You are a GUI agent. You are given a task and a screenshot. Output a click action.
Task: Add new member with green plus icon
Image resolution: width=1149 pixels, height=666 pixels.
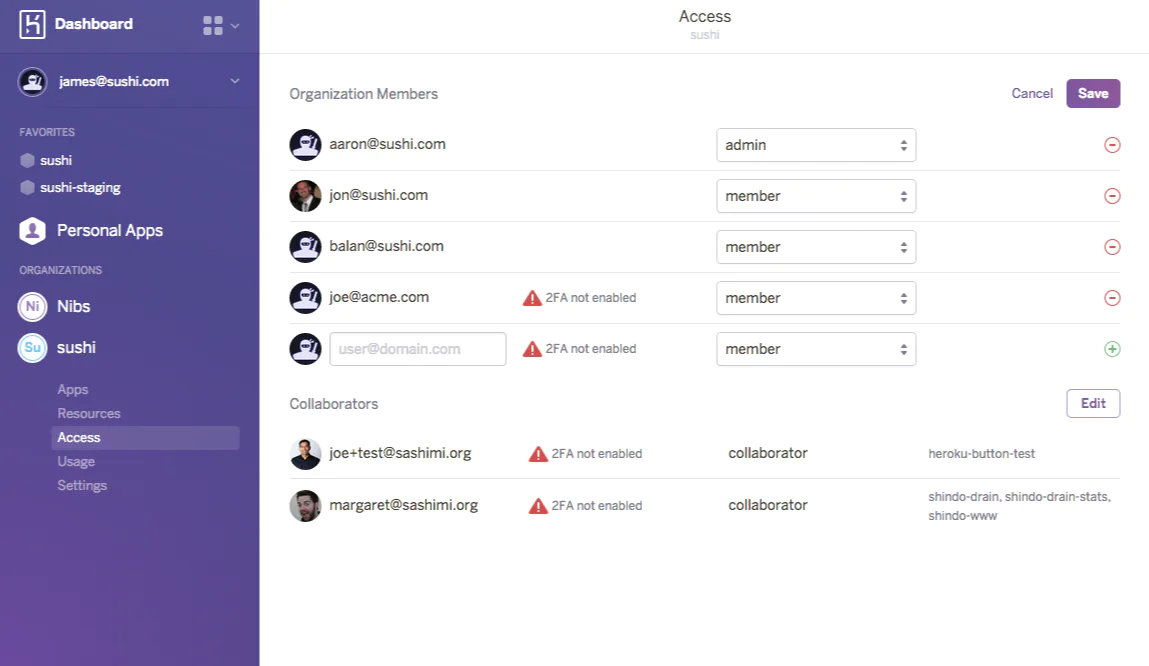tap(1112, 349)
